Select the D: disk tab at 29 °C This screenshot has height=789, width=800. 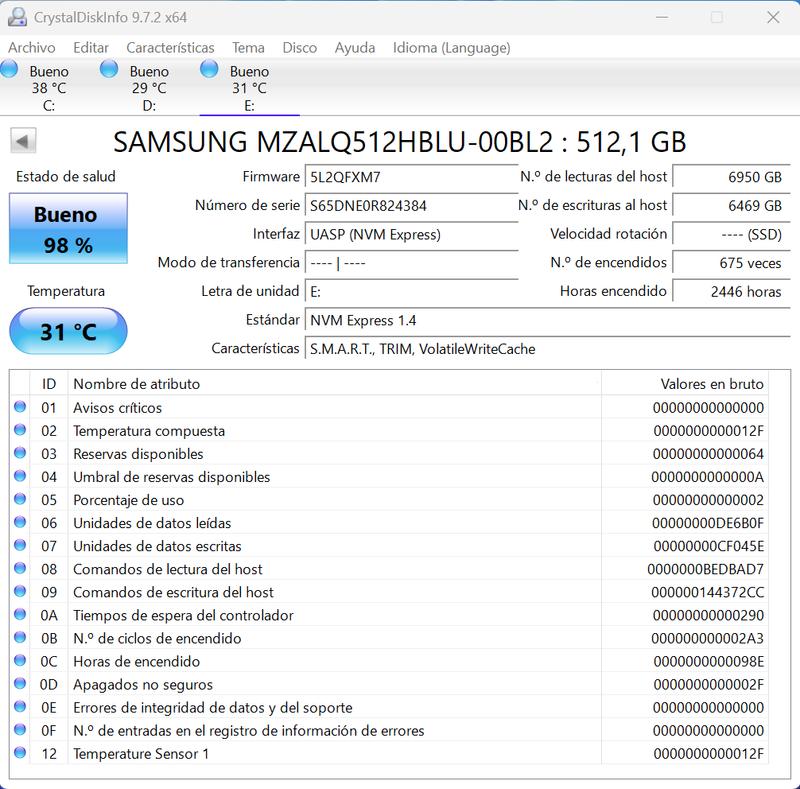tap(148, 87)
